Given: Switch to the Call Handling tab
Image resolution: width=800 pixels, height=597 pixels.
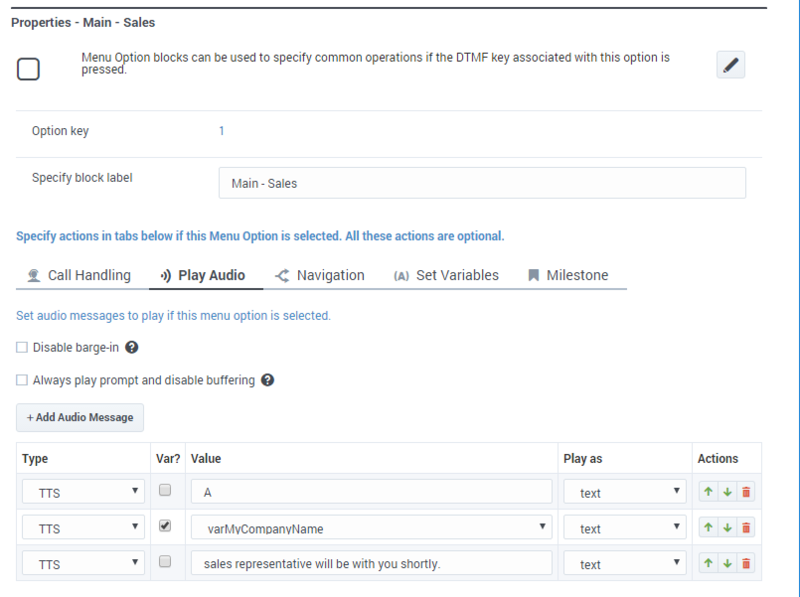Looking at the screenshot, I should coord(79,275).
